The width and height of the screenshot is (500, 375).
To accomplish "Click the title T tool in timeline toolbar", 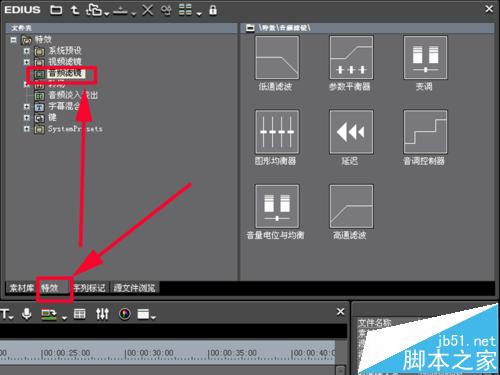I will [x=5, y=314].
